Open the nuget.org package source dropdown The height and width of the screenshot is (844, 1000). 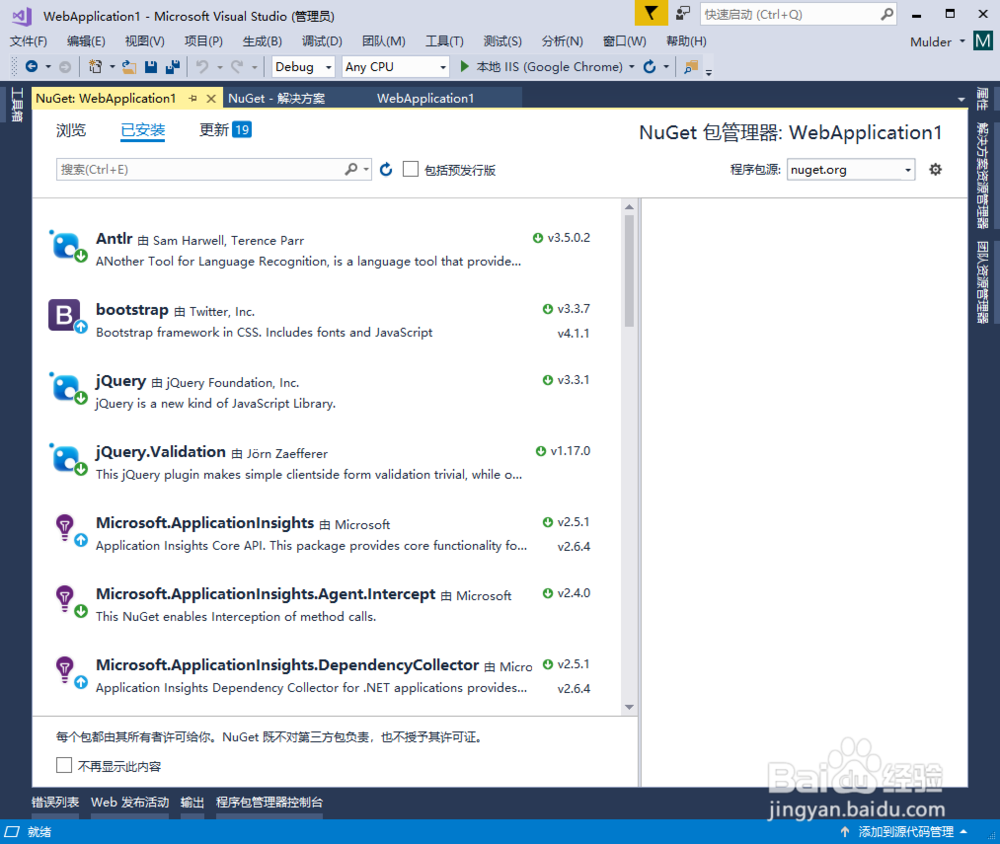point(850,169)
